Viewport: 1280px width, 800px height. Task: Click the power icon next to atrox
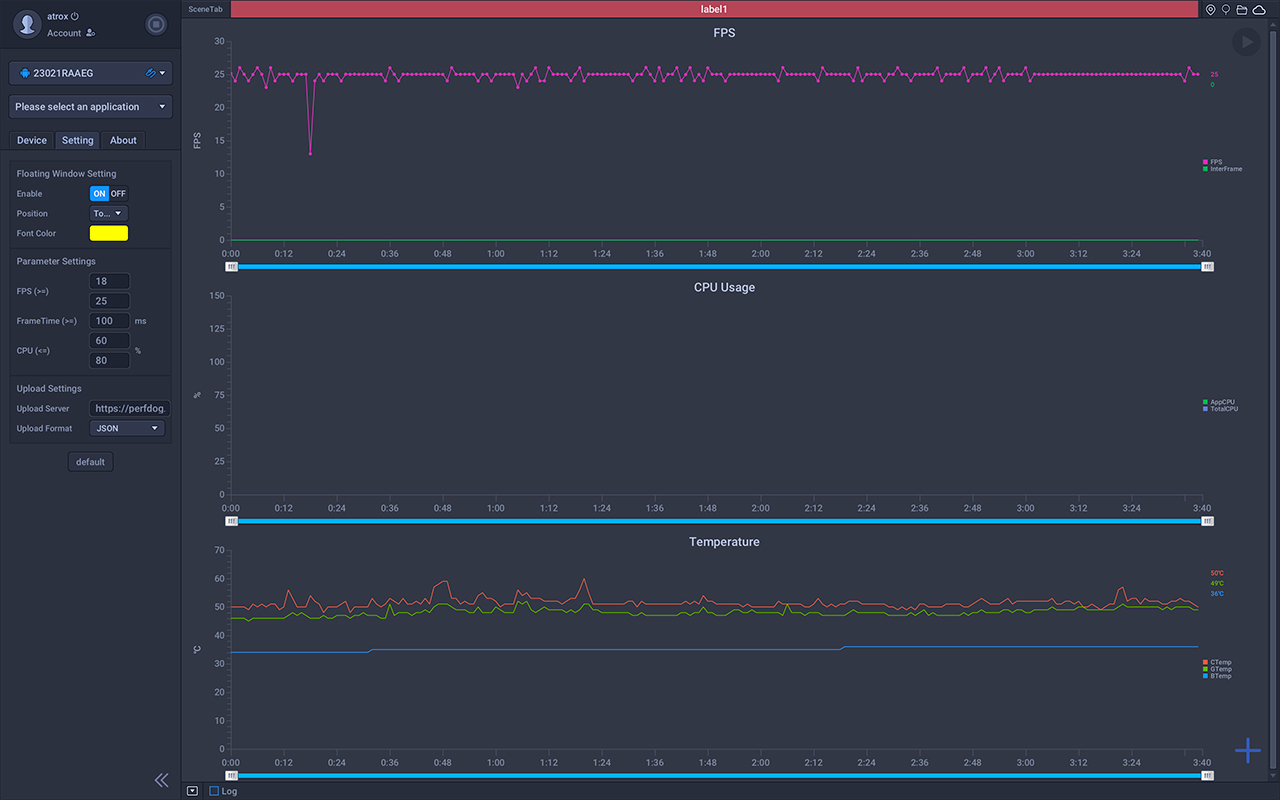[76, 16]
